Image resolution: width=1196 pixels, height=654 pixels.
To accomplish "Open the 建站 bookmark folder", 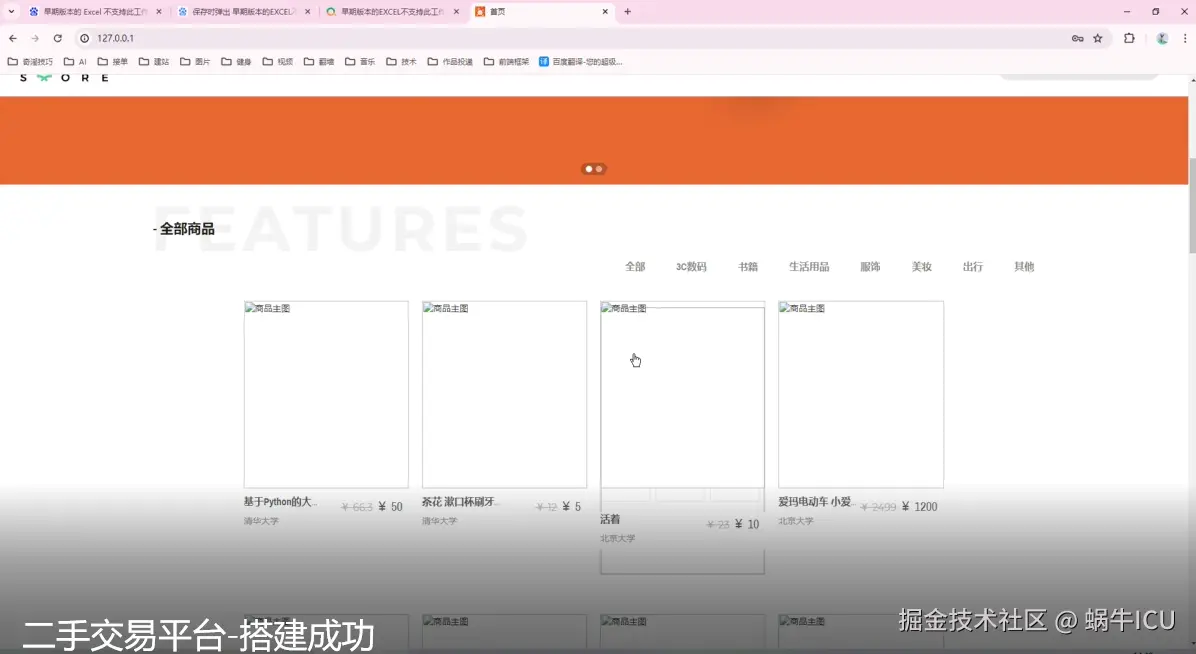I will [x=154, y=62].
